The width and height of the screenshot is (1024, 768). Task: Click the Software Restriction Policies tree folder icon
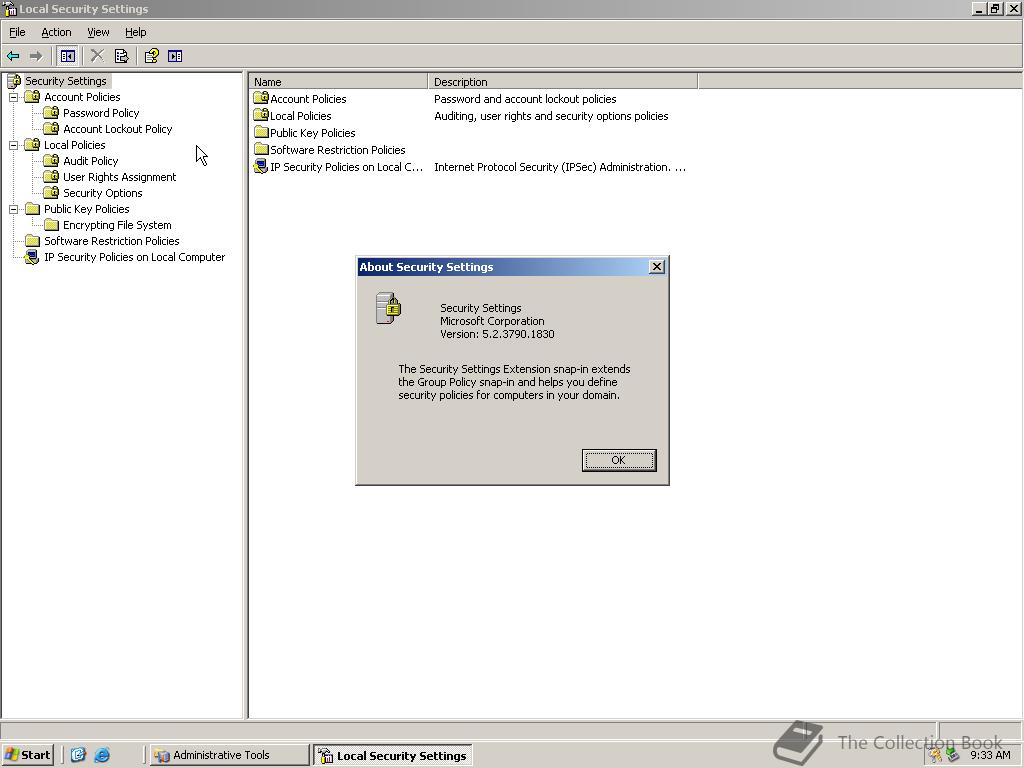[33, 241]
